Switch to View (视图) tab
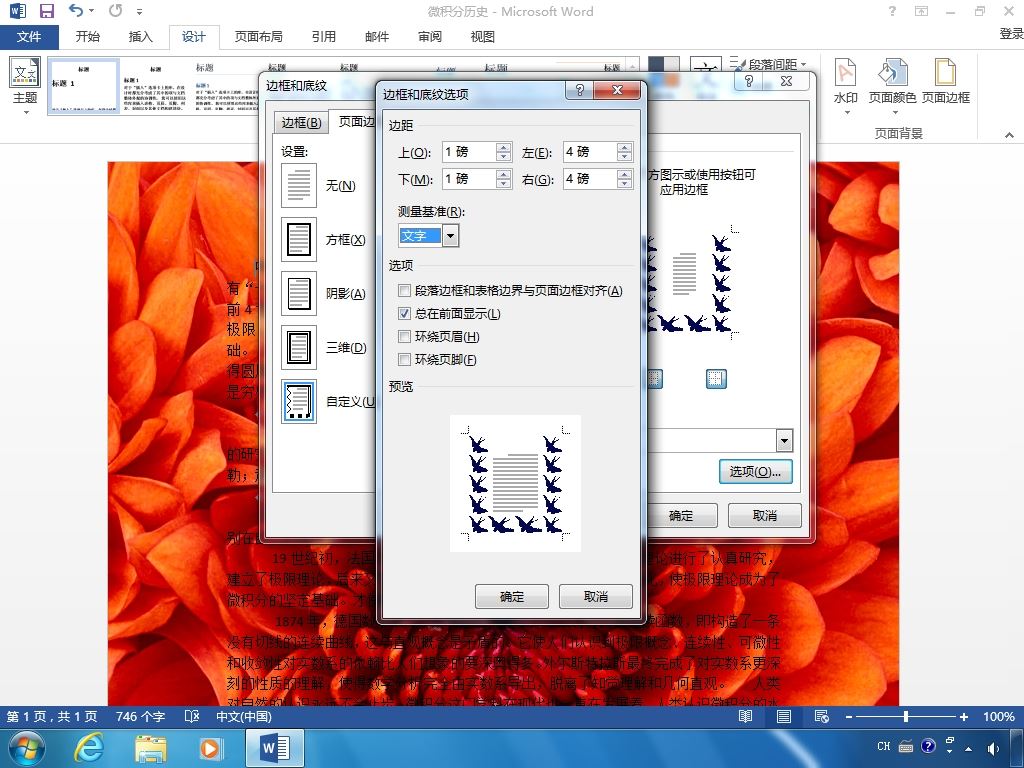The image size is (1024, 768). click(482, 37)
